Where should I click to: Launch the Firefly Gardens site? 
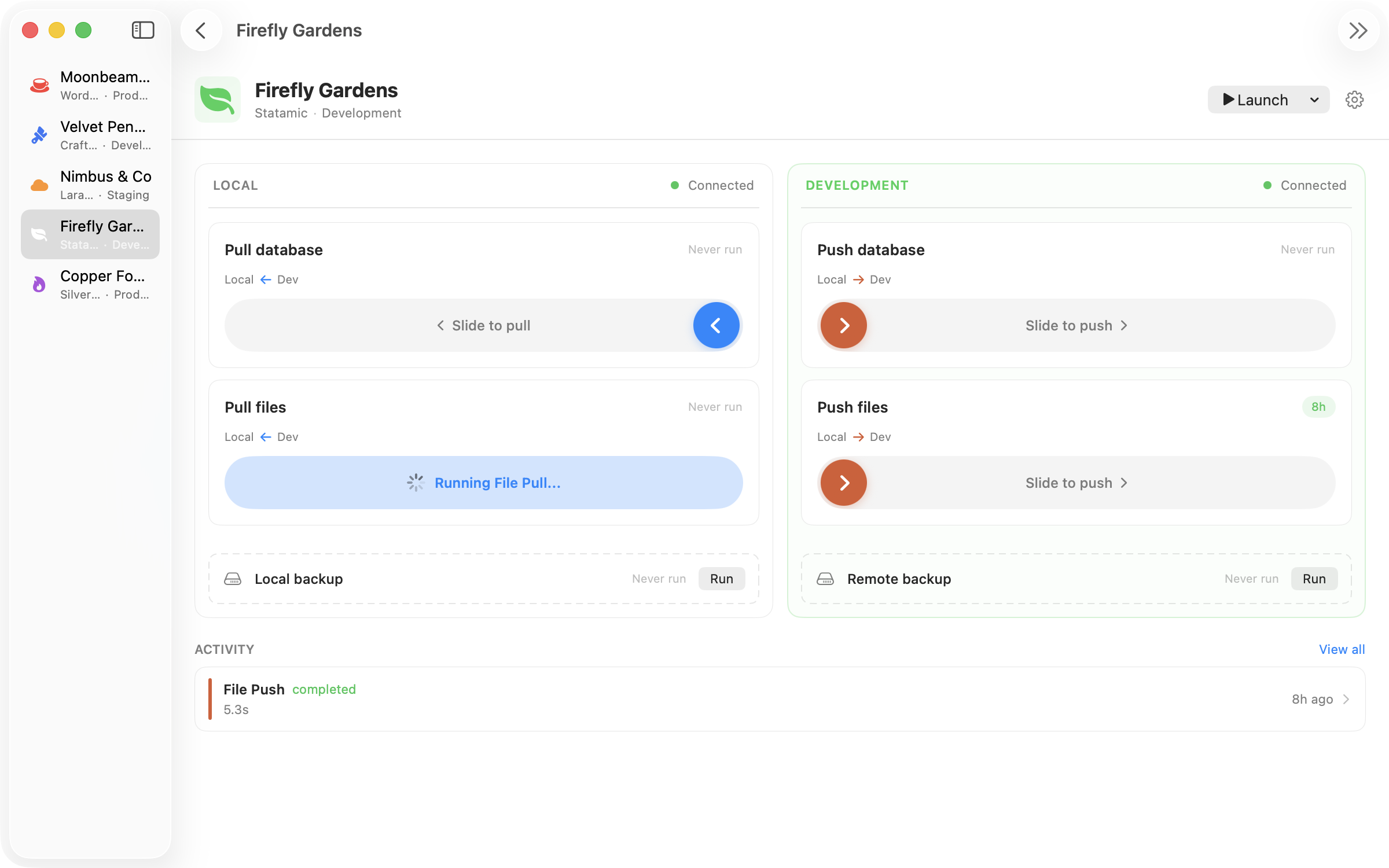1256,100
